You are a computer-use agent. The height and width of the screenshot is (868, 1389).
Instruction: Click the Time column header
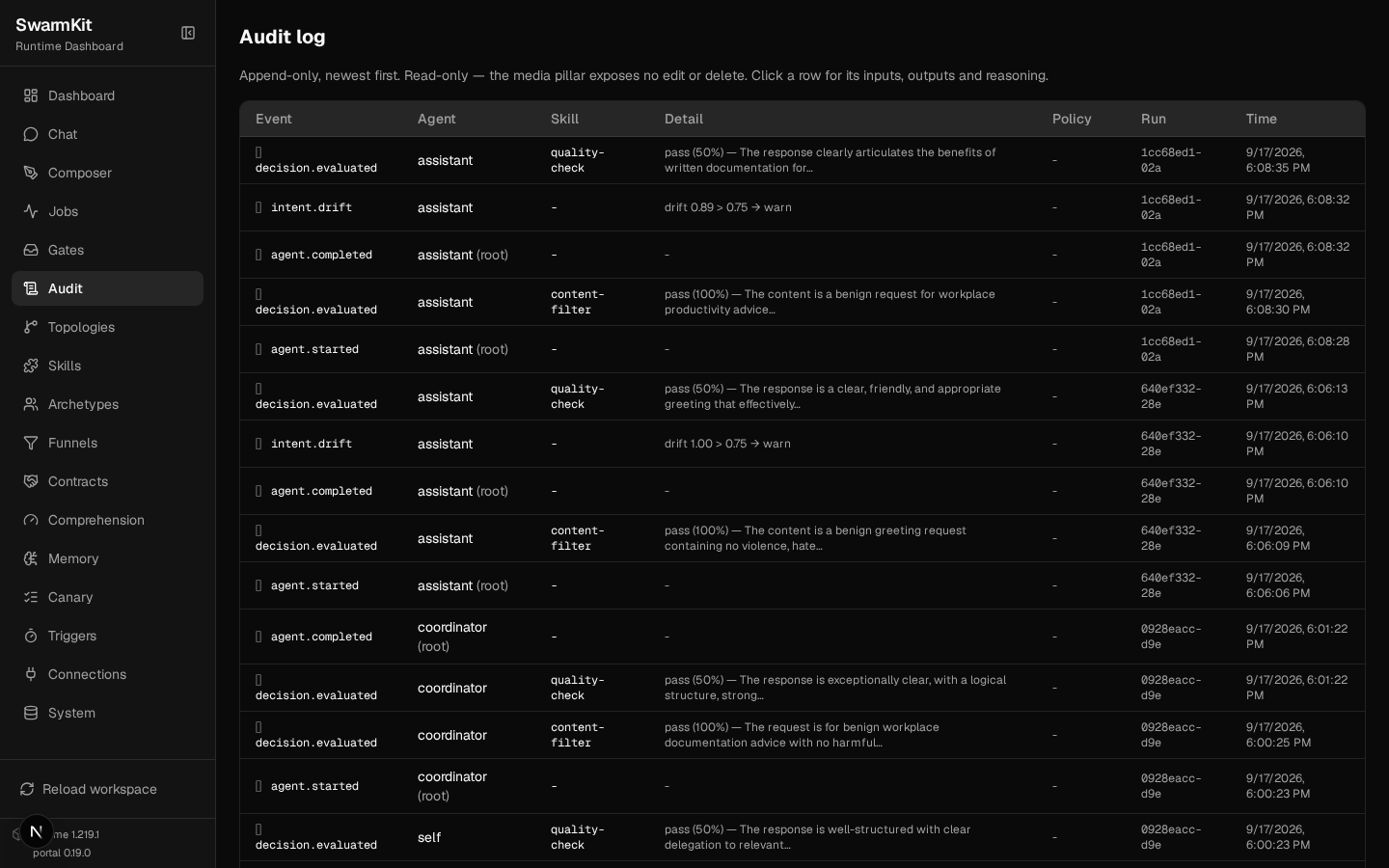coord(1262,119)
